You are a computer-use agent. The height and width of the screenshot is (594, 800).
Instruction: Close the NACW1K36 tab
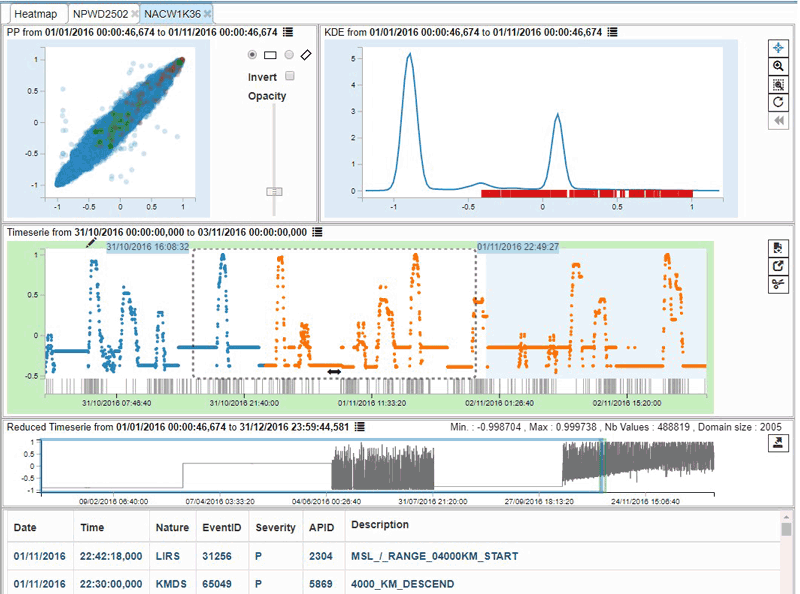(207, 14)
